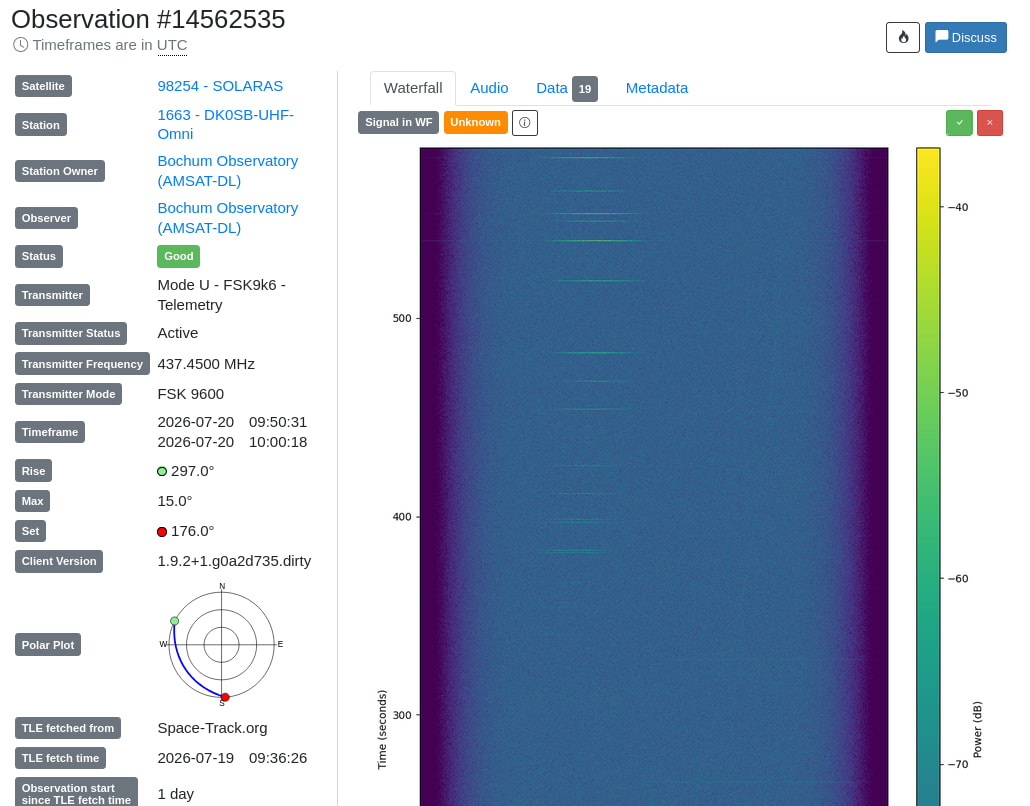Select the Metadata tab
Viewport: 1030px width, 806px height.
pos(657,88)
